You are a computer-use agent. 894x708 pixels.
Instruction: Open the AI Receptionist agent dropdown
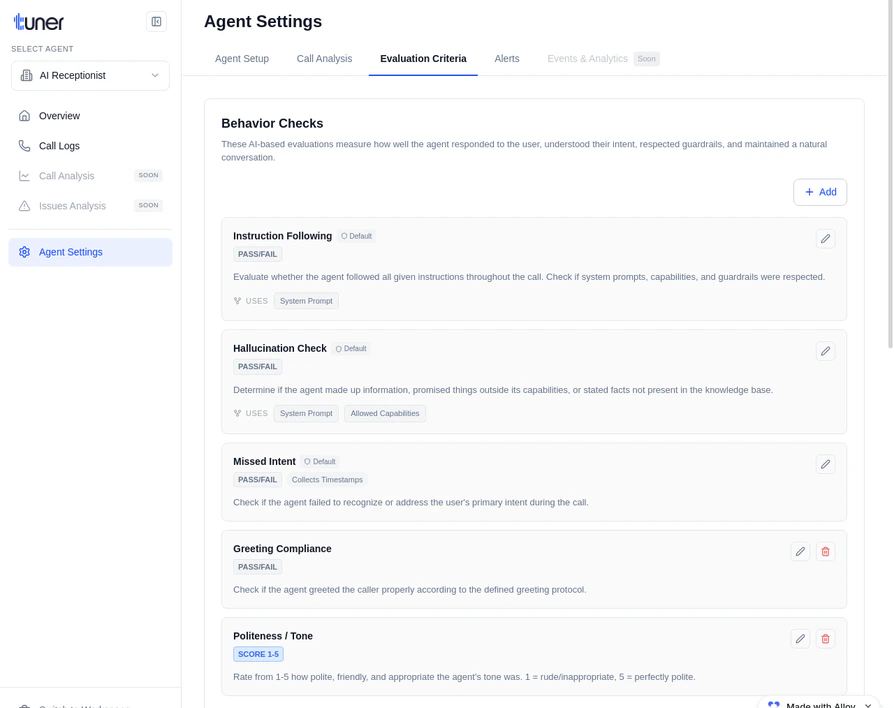[90, 75]
